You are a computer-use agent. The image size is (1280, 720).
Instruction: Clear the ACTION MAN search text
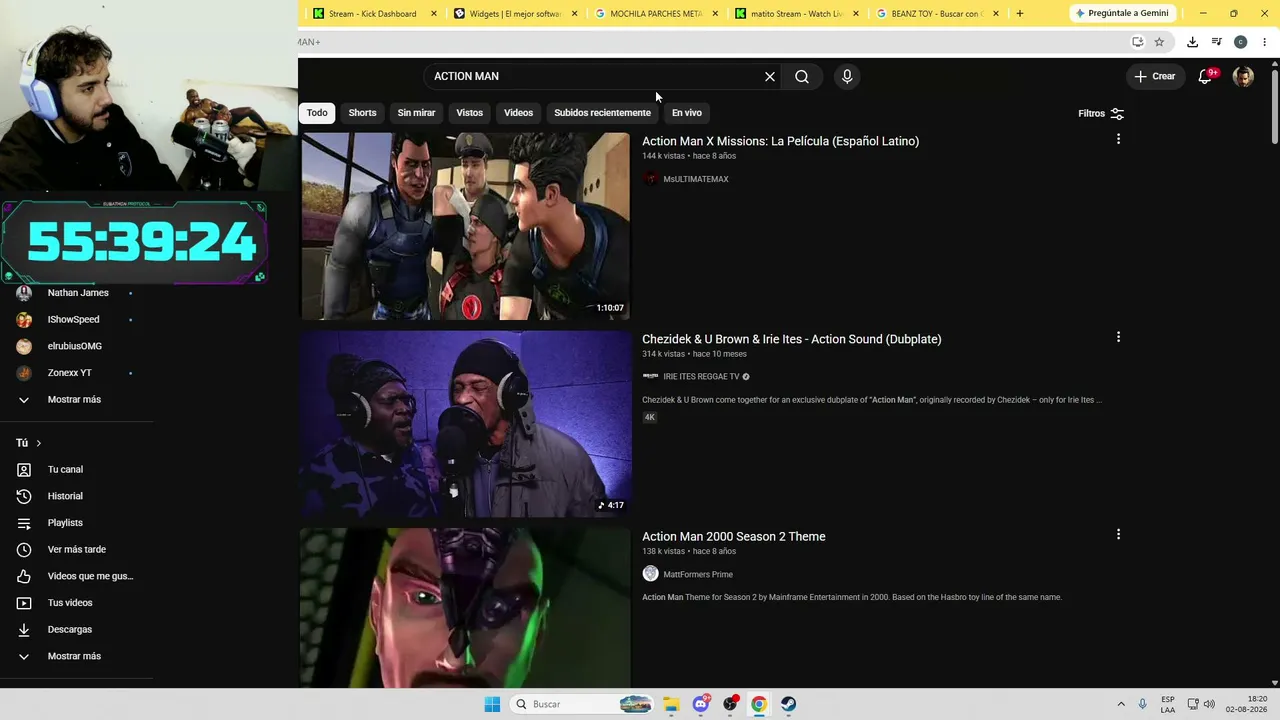tap(770, 76)
